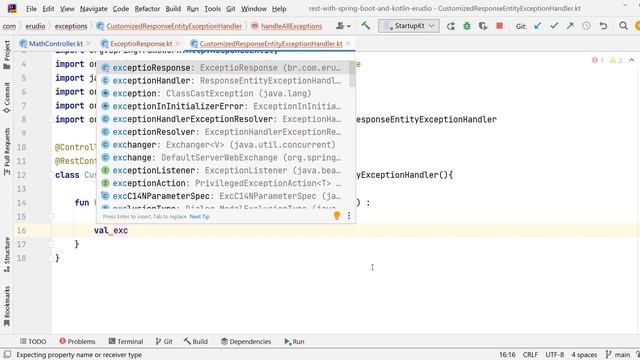Open the Tools menu
This screenshot has width=640, height=360.
213,9
